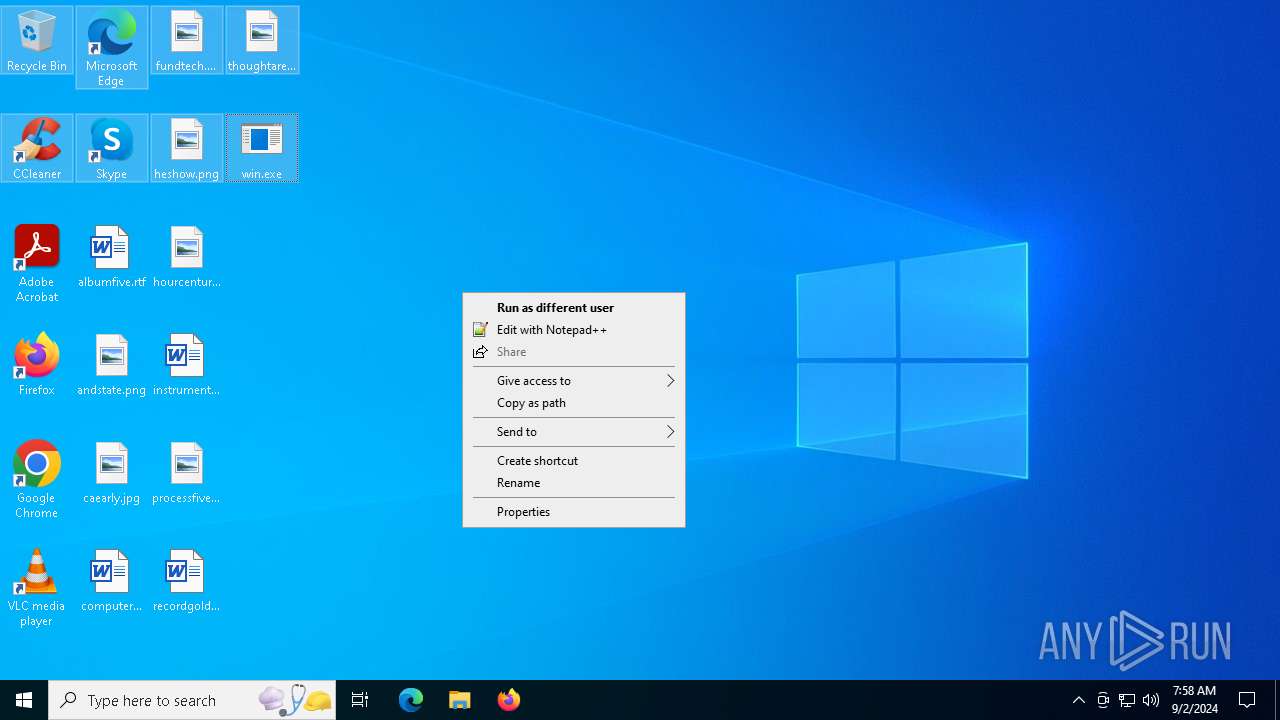Click the taskbar search box
Screen dimensions: 1280x720
click(x=192, y=700)
